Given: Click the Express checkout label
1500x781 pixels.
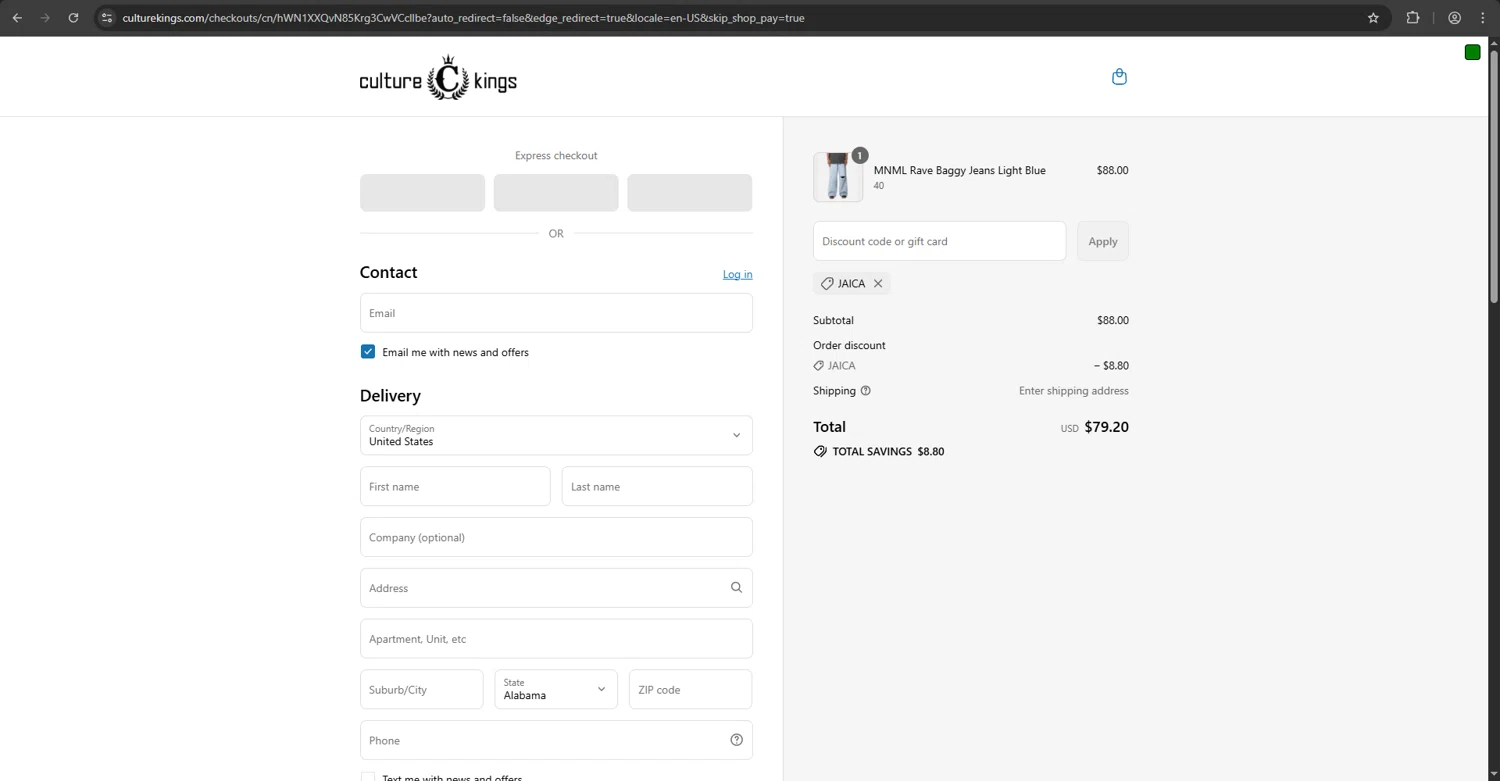Looking at the screenshot, I should point(556,156).
